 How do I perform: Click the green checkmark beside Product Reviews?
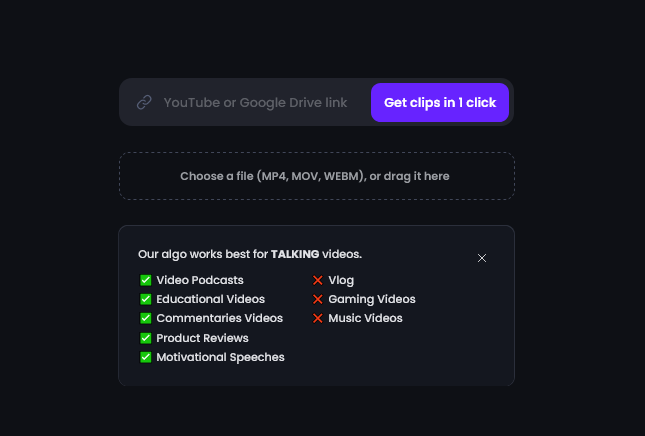(146, 338)
